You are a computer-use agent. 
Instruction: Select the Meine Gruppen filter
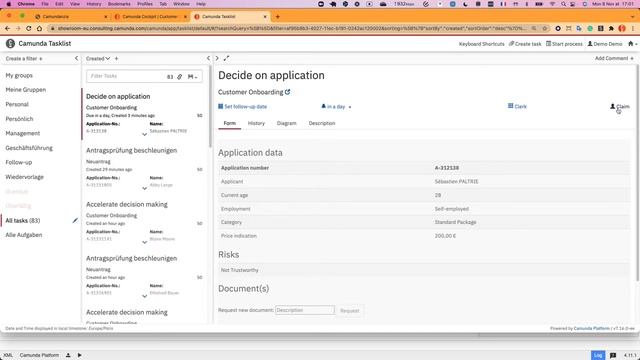[x=25, y=90]
